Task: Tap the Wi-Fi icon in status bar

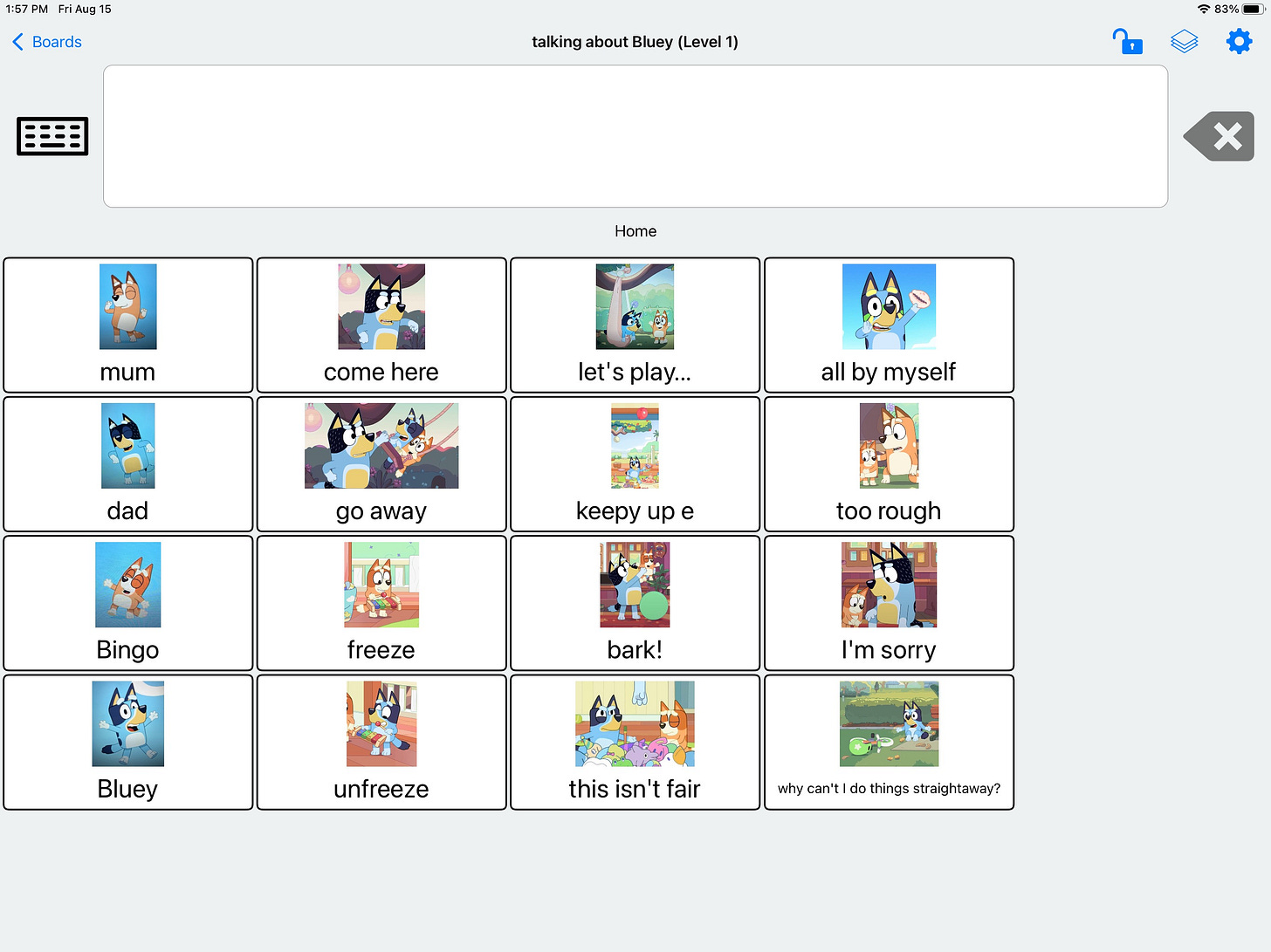Action: coord(1204,9)
